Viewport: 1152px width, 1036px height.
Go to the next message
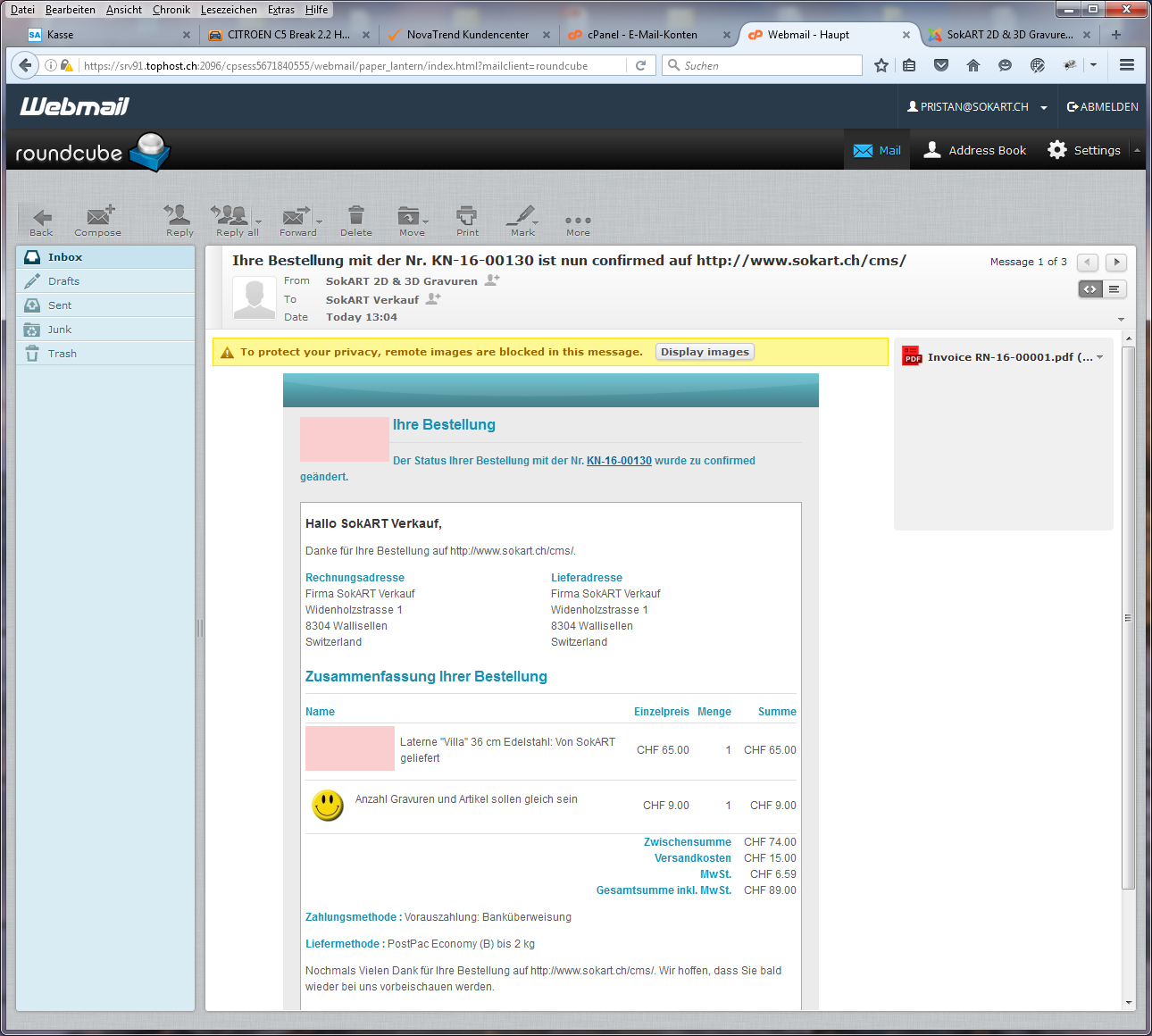click(x=1116, y=262)
